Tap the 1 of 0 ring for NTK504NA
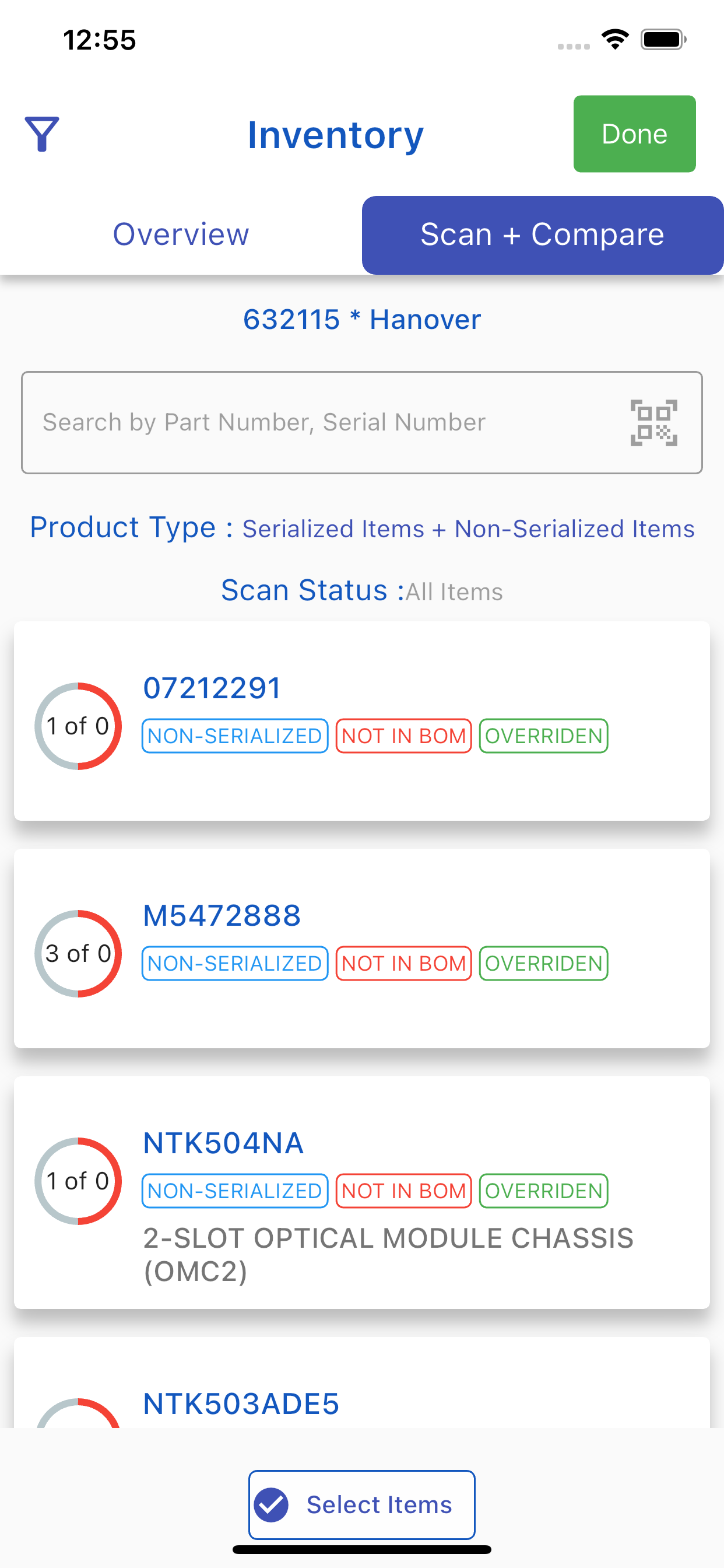724x1568 pixels. [x=79, y=1181]
